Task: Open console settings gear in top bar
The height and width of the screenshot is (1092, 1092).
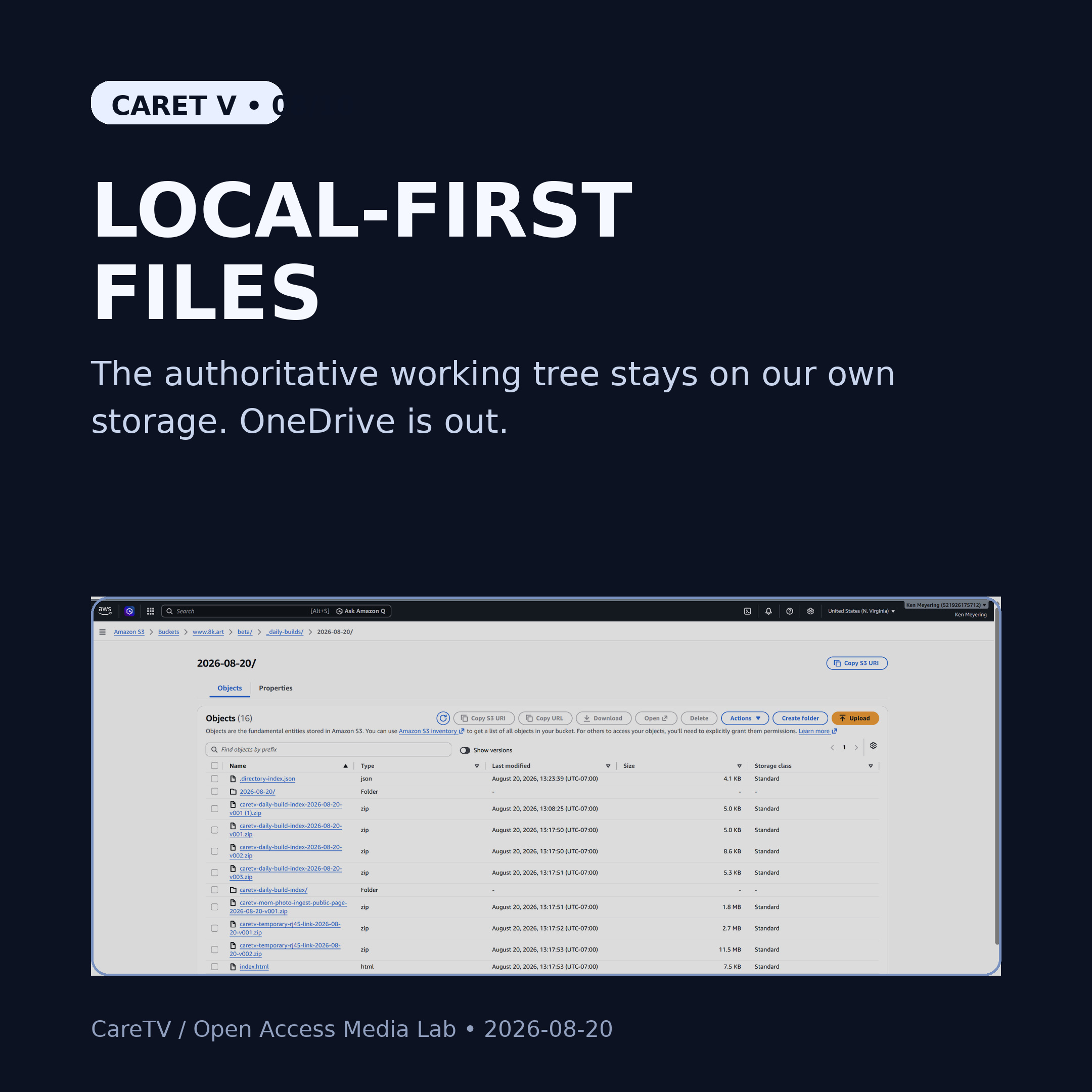Action: 810,611
